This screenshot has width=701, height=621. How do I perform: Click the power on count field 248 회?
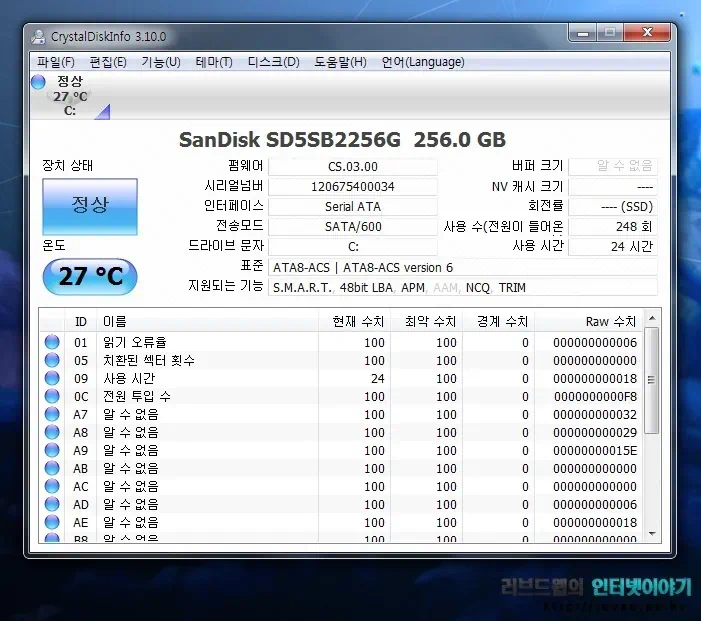click(x=613, y=227)
